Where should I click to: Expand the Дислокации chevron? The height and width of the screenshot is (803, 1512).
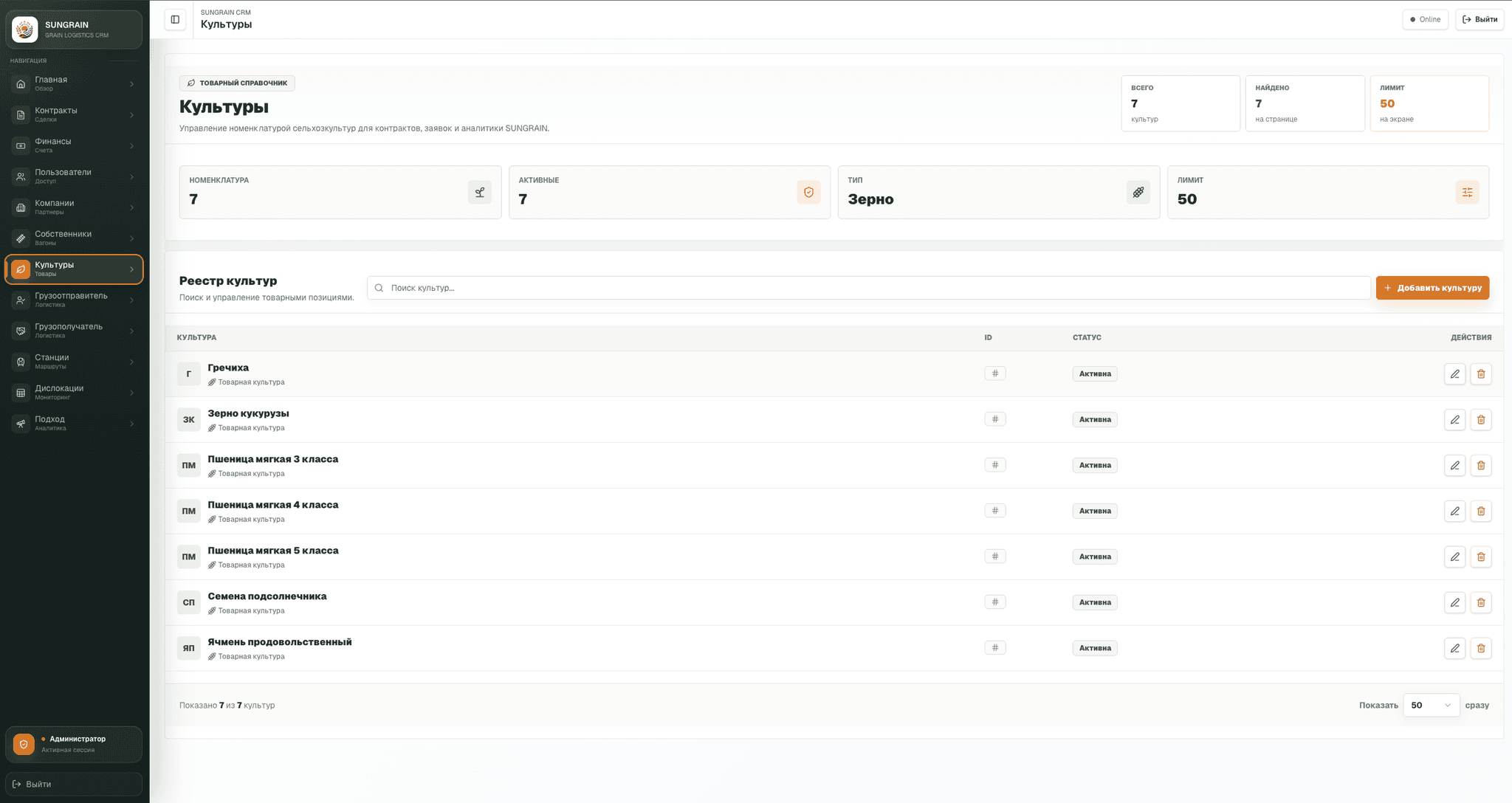point(131,393)
